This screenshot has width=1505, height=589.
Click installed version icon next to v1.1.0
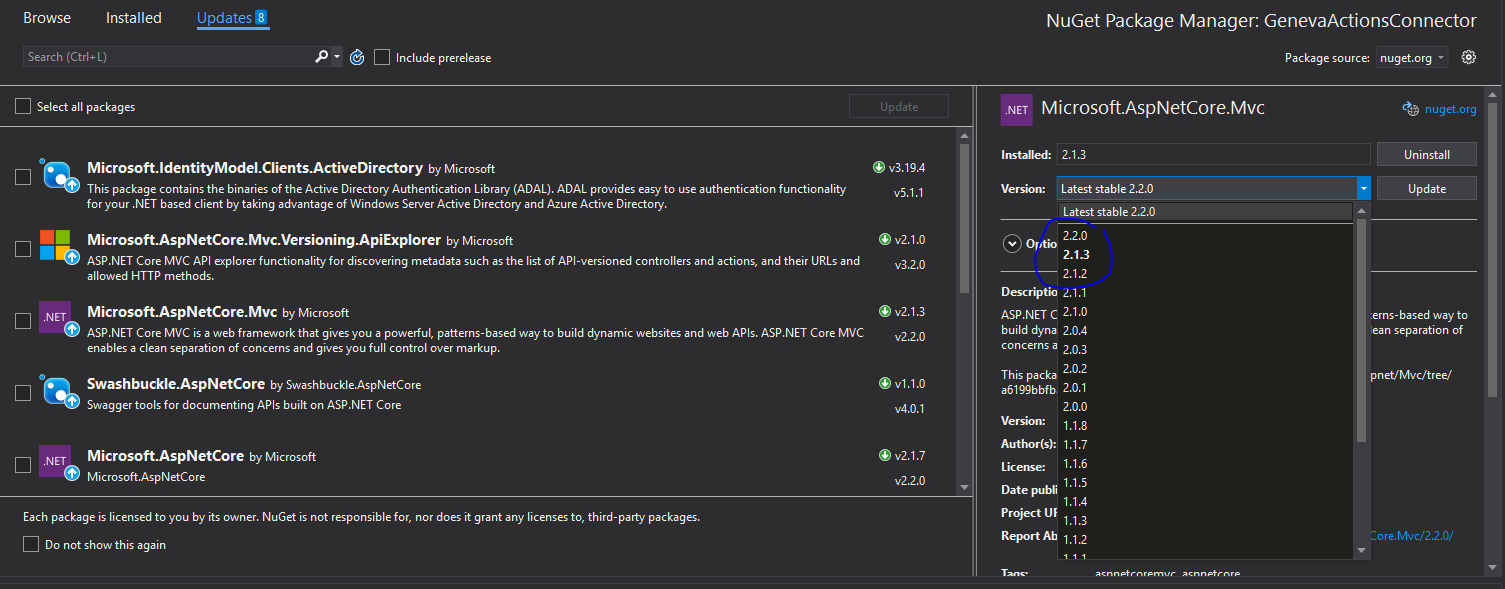[x=884, y=384]
